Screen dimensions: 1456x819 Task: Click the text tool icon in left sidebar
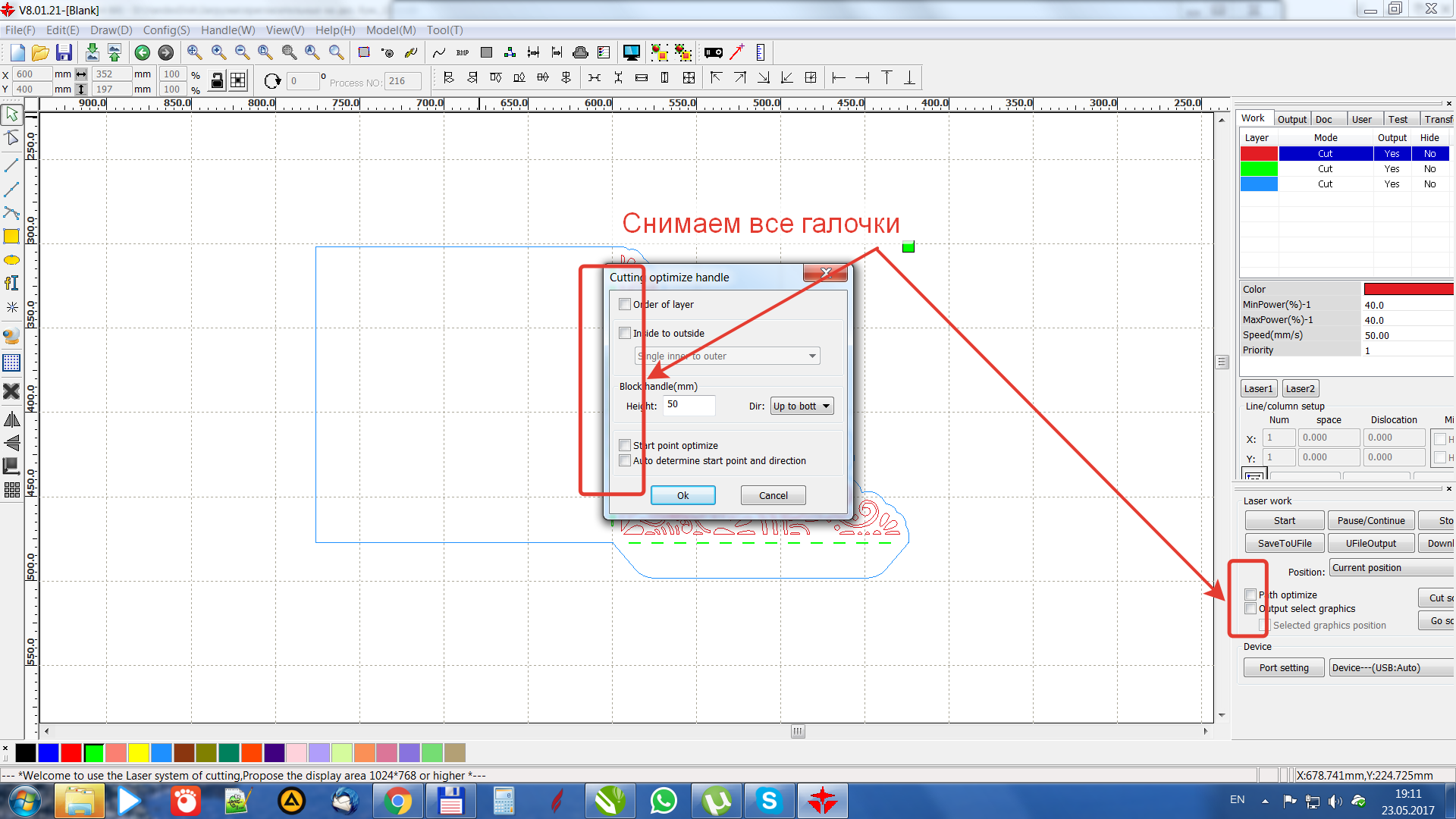[x=11, y=283]
